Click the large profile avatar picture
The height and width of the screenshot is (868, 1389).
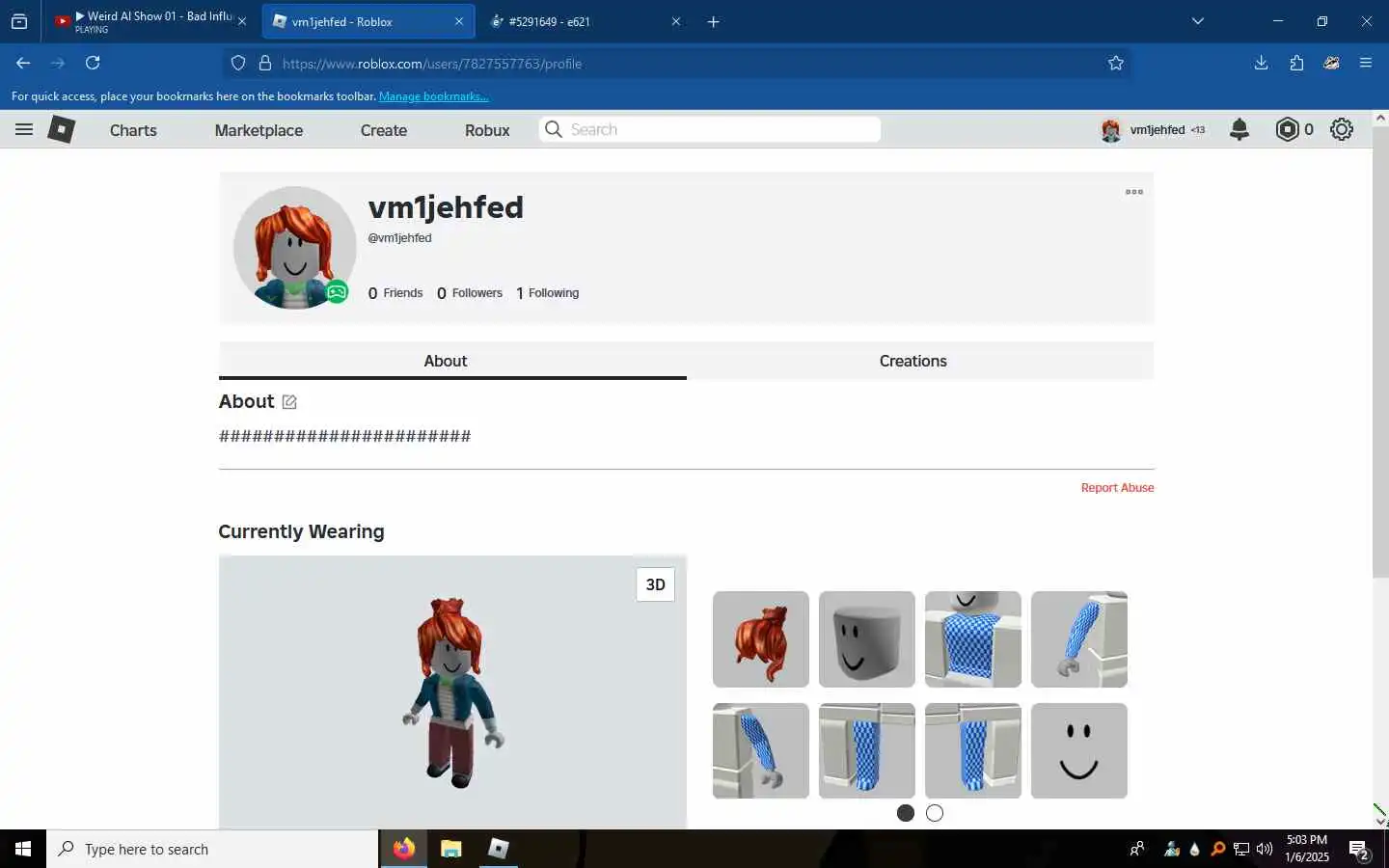click(295, 248)
